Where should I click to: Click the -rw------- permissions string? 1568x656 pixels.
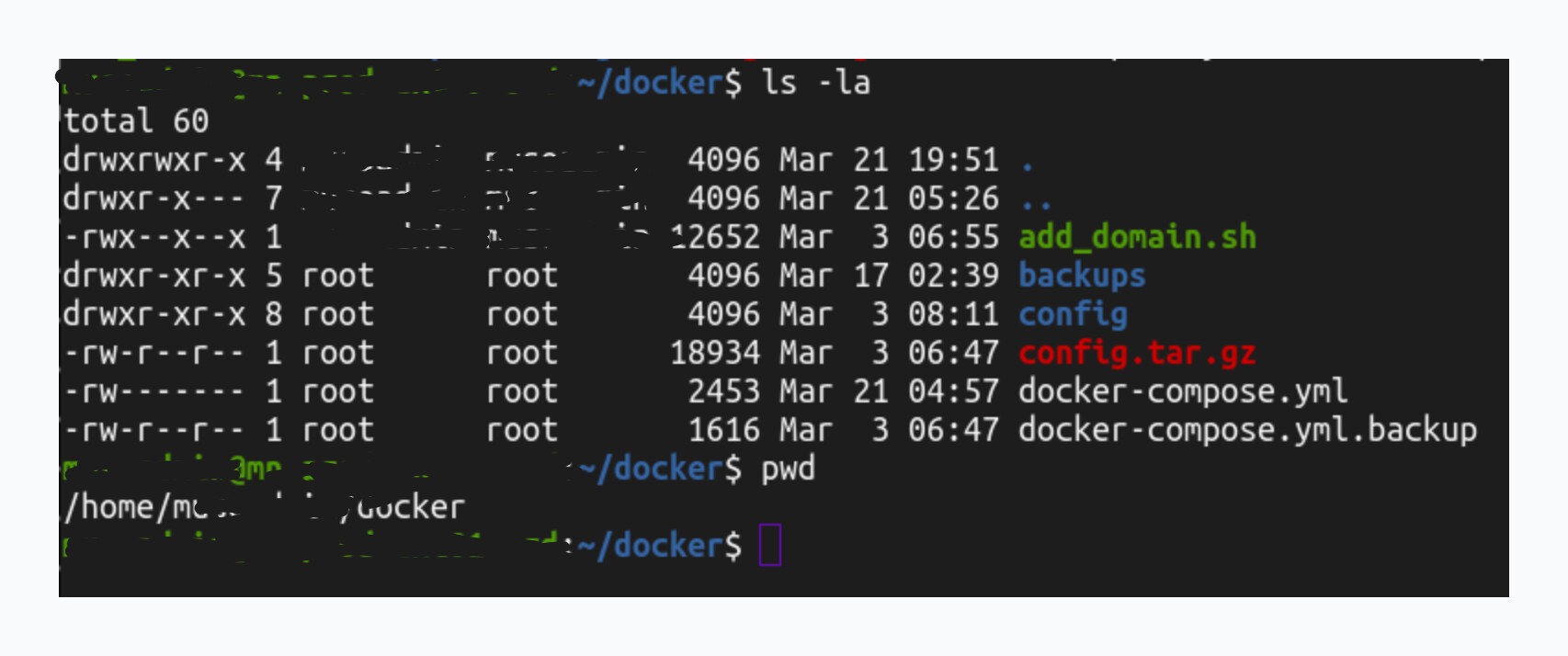pyautogui.click(x=153, y=391)
